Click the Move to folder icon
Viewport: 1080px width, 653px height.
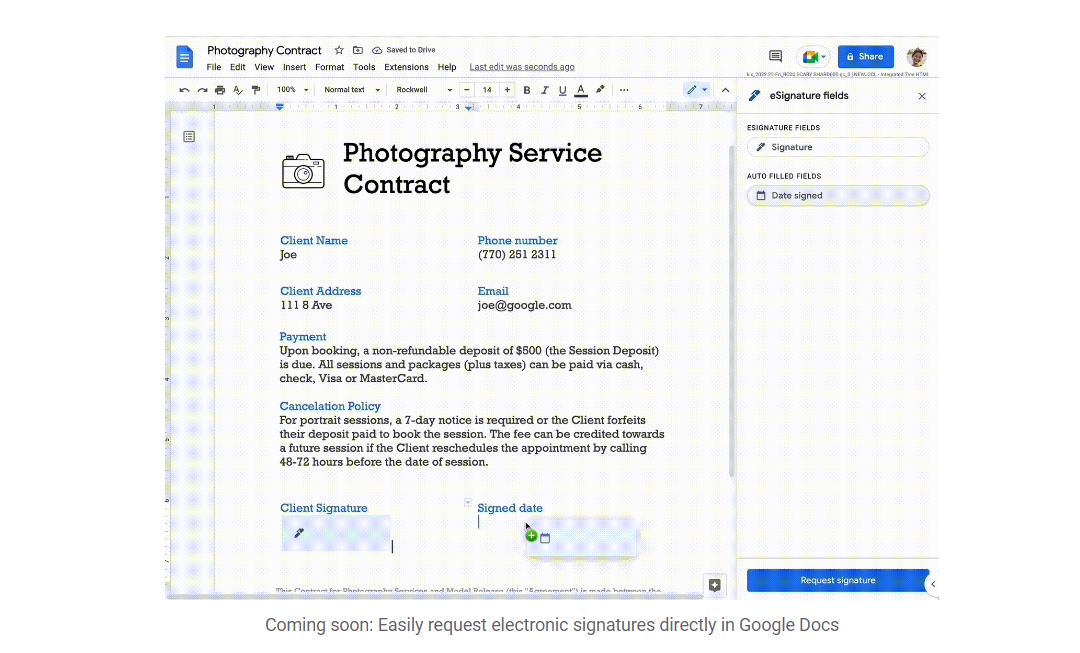(x=358, y=50)
